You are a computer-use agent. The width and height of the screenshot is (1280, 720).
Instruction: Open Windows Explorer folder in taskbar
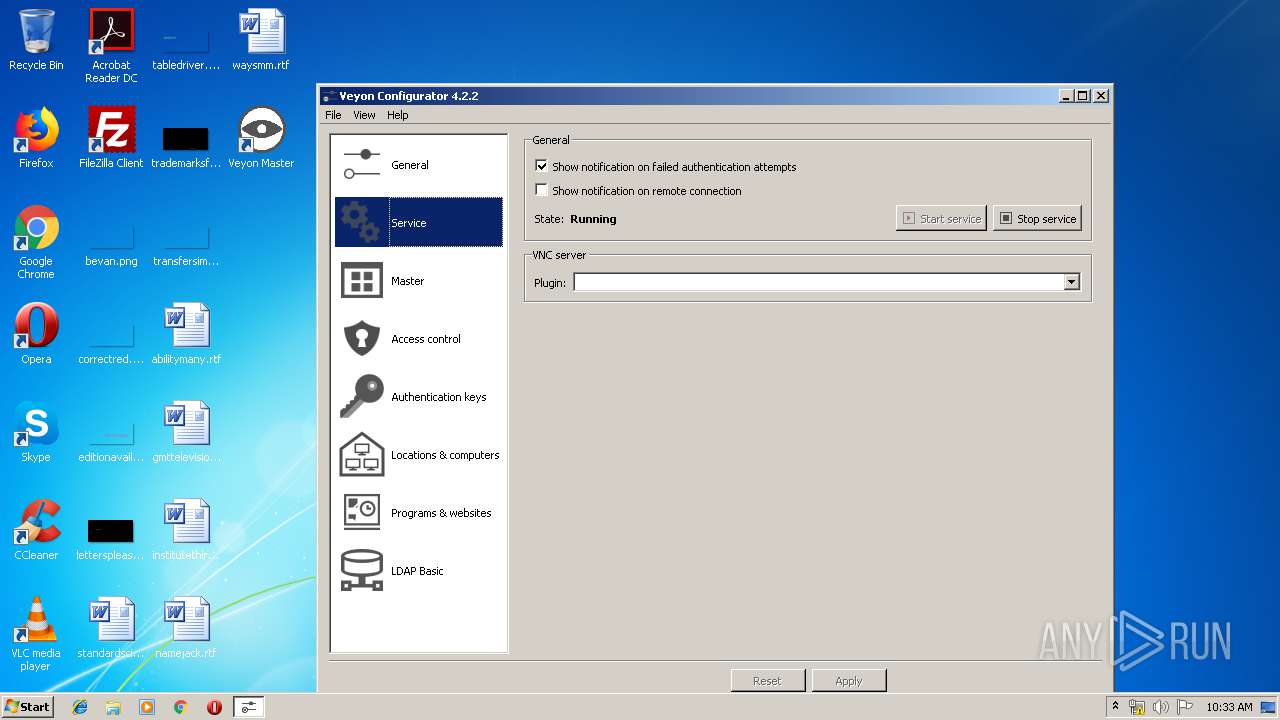(x=113, y=707)
